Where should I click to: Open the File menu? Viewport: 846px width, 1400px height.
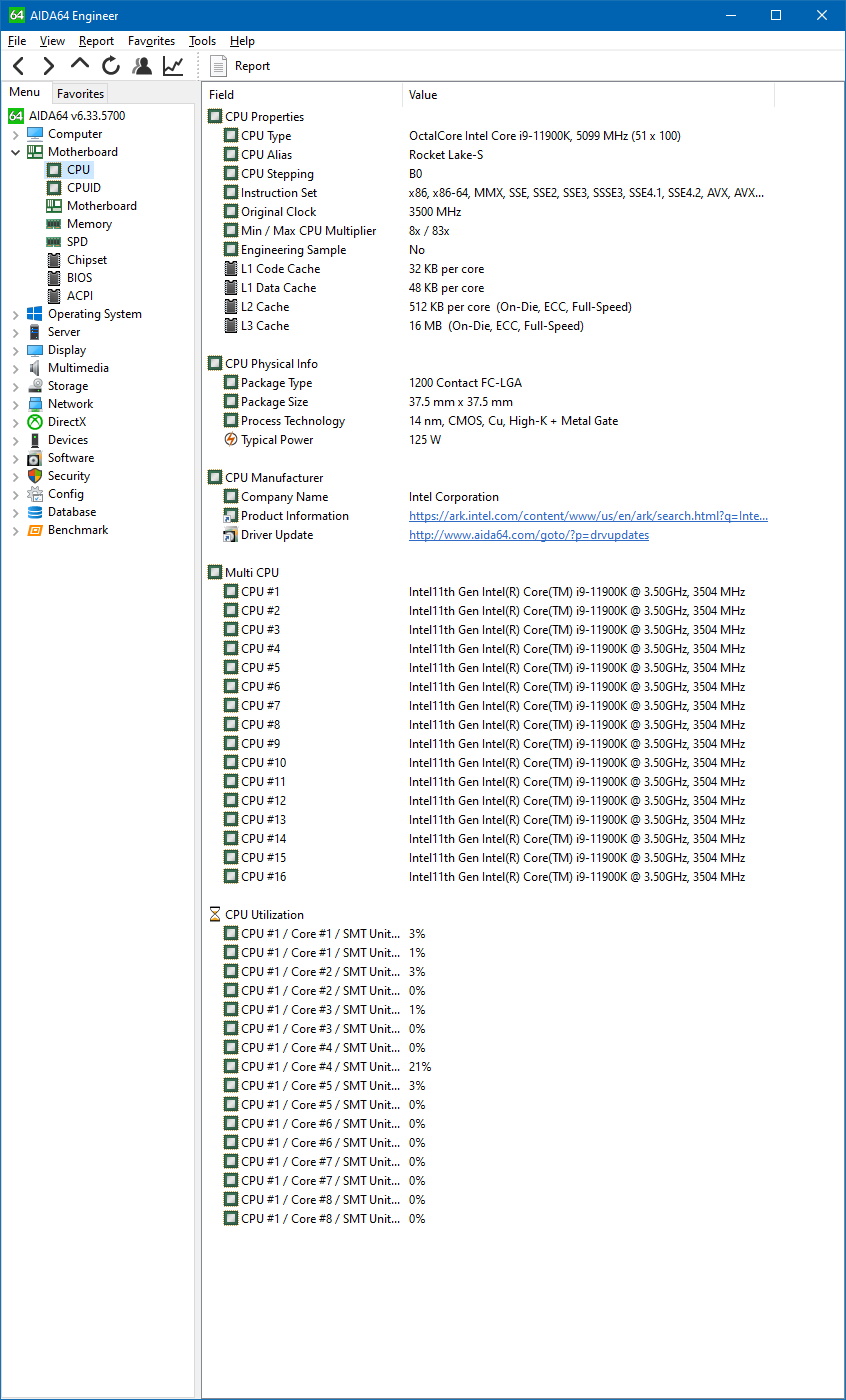(x=17, y=41)
